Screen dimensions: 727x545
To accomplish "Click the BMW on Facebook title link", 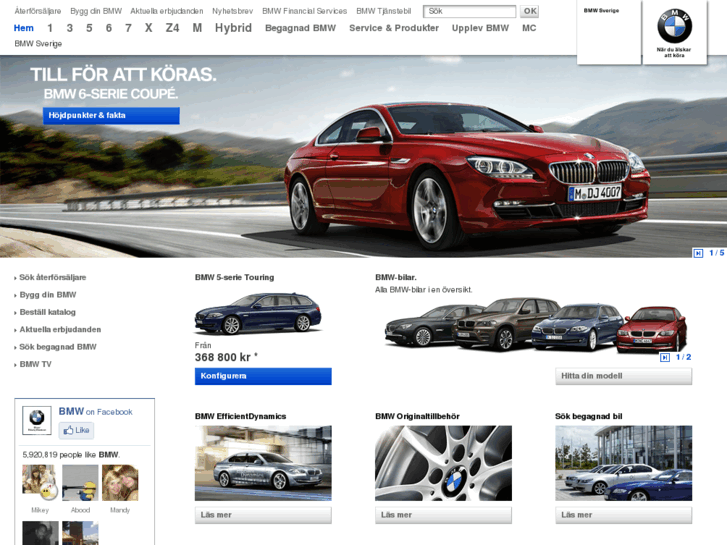I will pyautogui.click(x=96, y=411).
